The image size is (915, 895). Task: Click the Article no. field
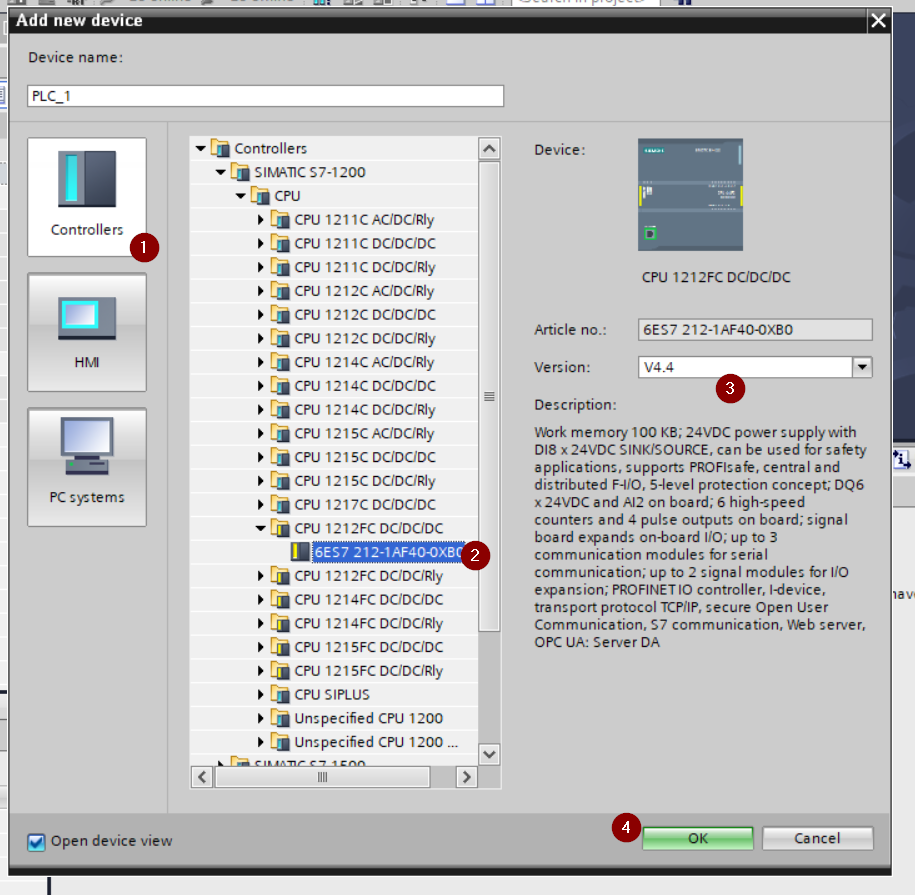coord(755,330)
